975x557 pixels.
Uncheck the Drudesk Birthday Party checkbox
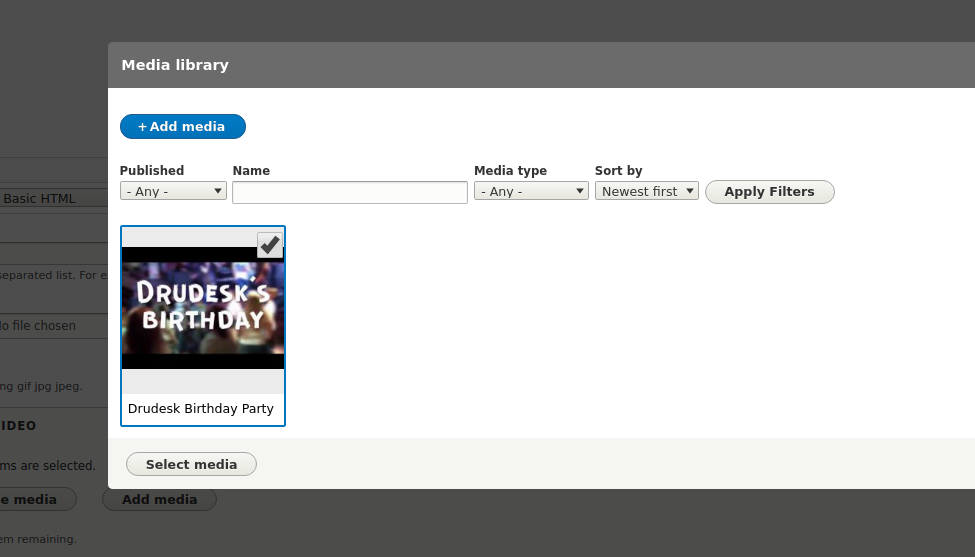coord(270,246)
